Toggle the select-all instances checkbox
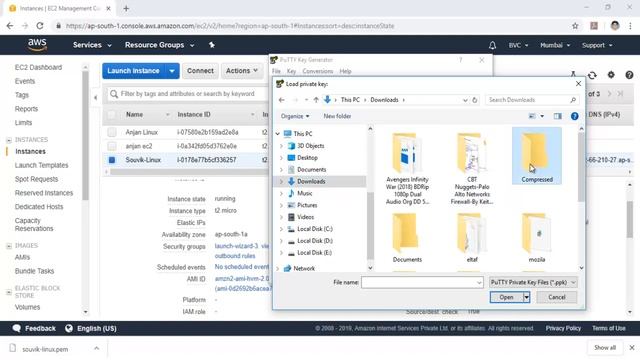This screenshot has width=640, height=360. click(x=111, y=115)
